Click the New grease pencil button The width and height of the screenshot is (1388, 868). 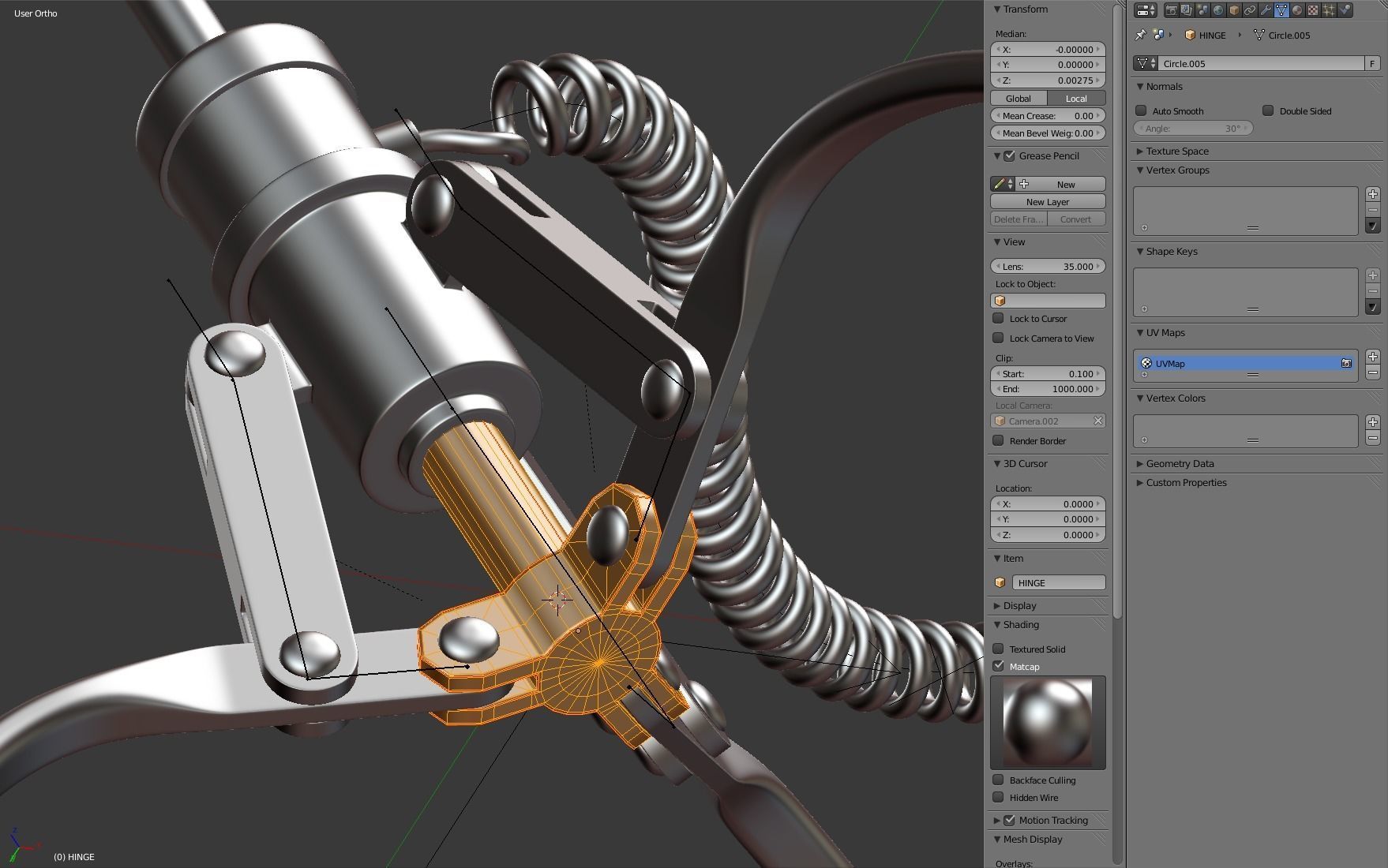coord(1061,184)
